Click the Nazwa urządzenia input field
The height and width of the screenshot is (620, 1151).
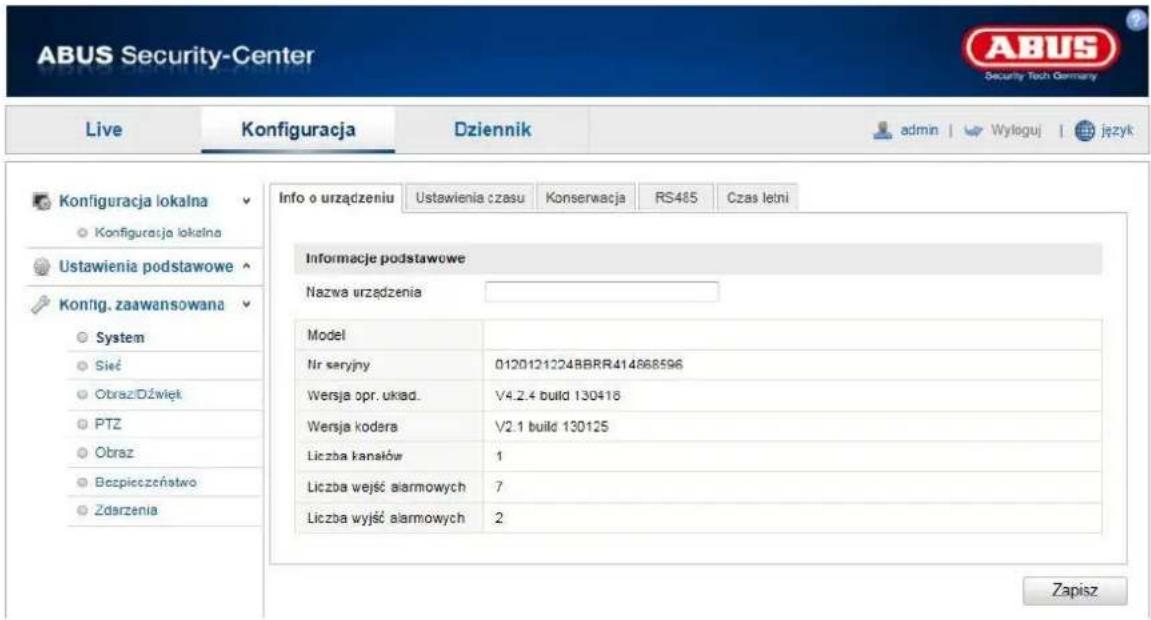[x=601, y=292]
